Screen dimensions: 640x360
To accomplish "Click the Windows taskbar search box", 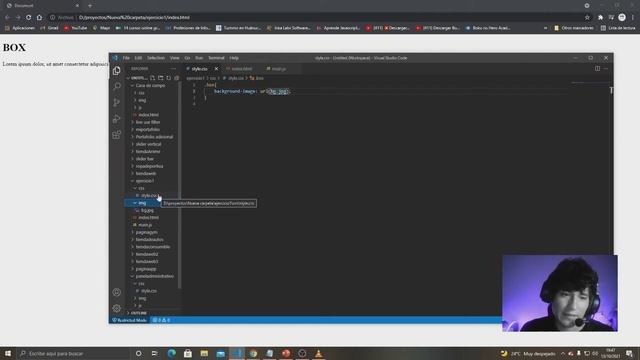I will click(x=73, y=353).
